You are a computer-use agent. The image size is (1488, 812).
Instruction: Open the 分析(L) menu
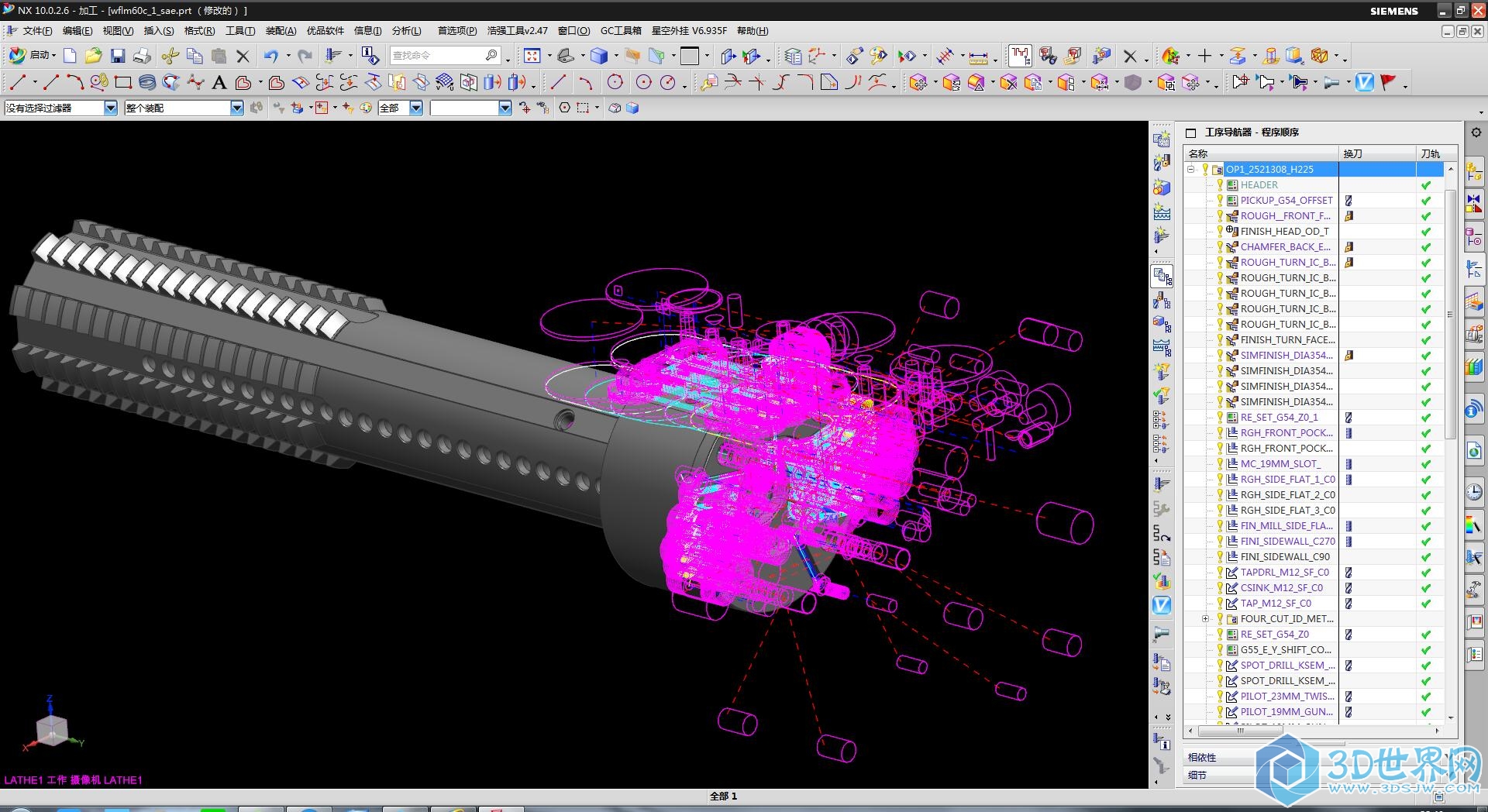[406, 31]
